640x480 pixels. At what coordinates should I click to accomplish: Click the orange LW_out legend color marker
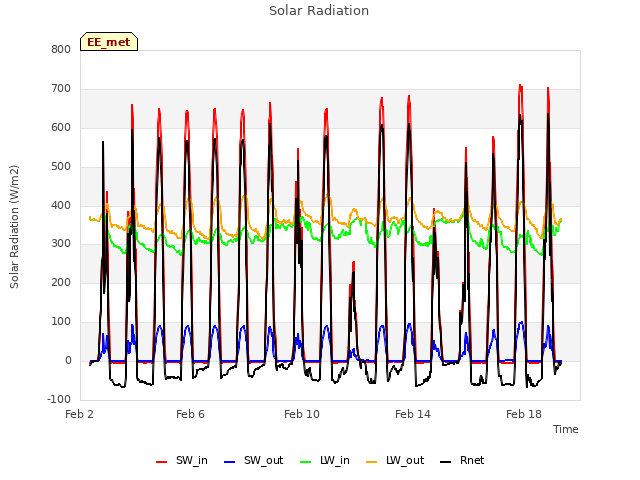(372, 462)
